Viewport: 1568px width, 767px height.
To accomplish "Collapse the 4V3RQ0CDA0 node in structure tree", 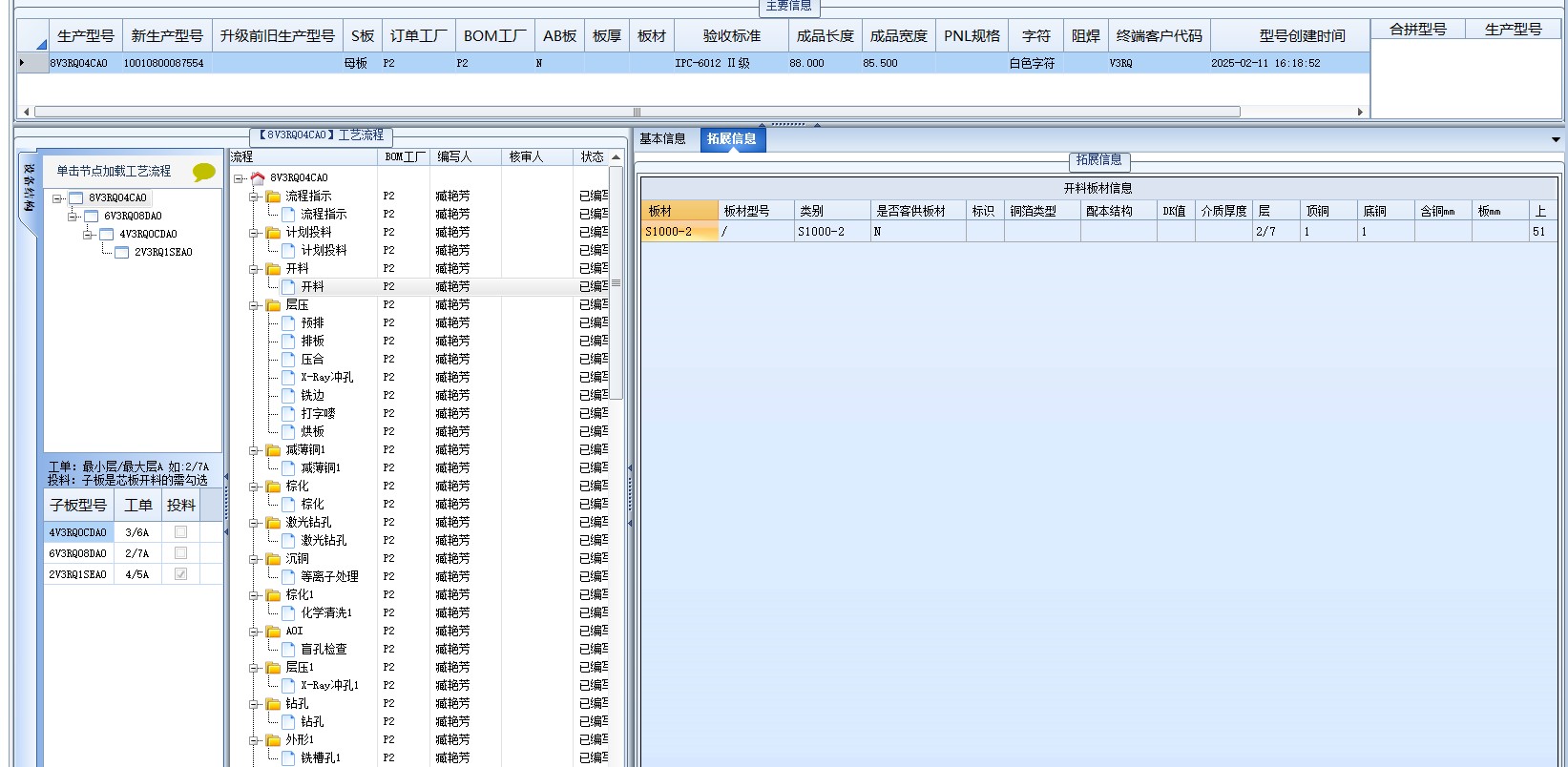I will [88, 235].
